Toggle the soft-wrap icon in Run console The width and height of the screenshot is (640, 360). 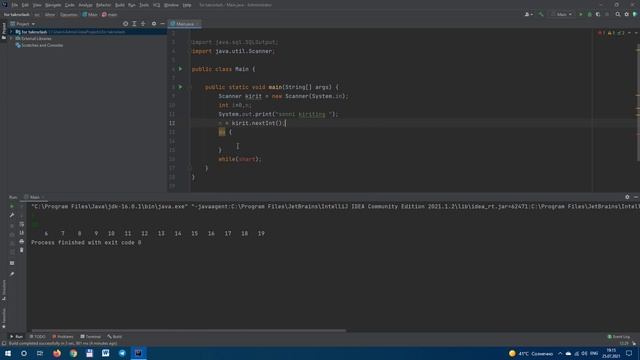[x=22, y=224]
